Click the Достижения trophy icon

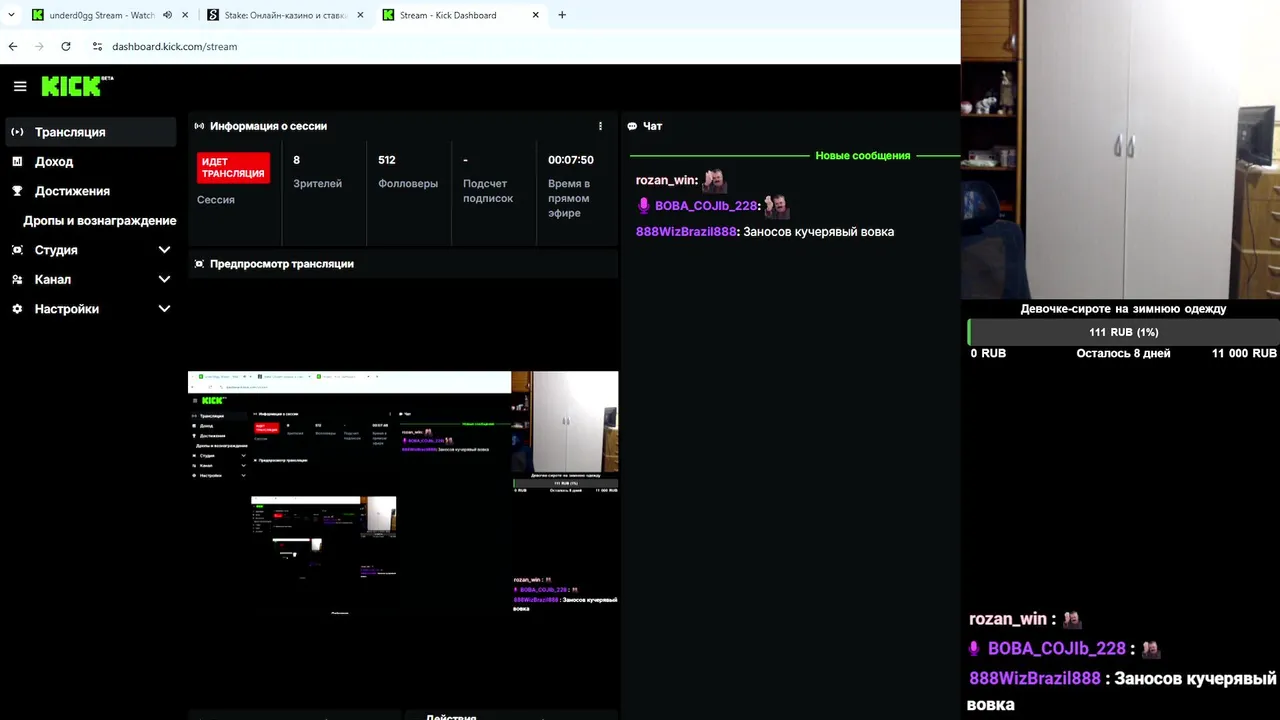pyautogui.click(x=17, y=191)
